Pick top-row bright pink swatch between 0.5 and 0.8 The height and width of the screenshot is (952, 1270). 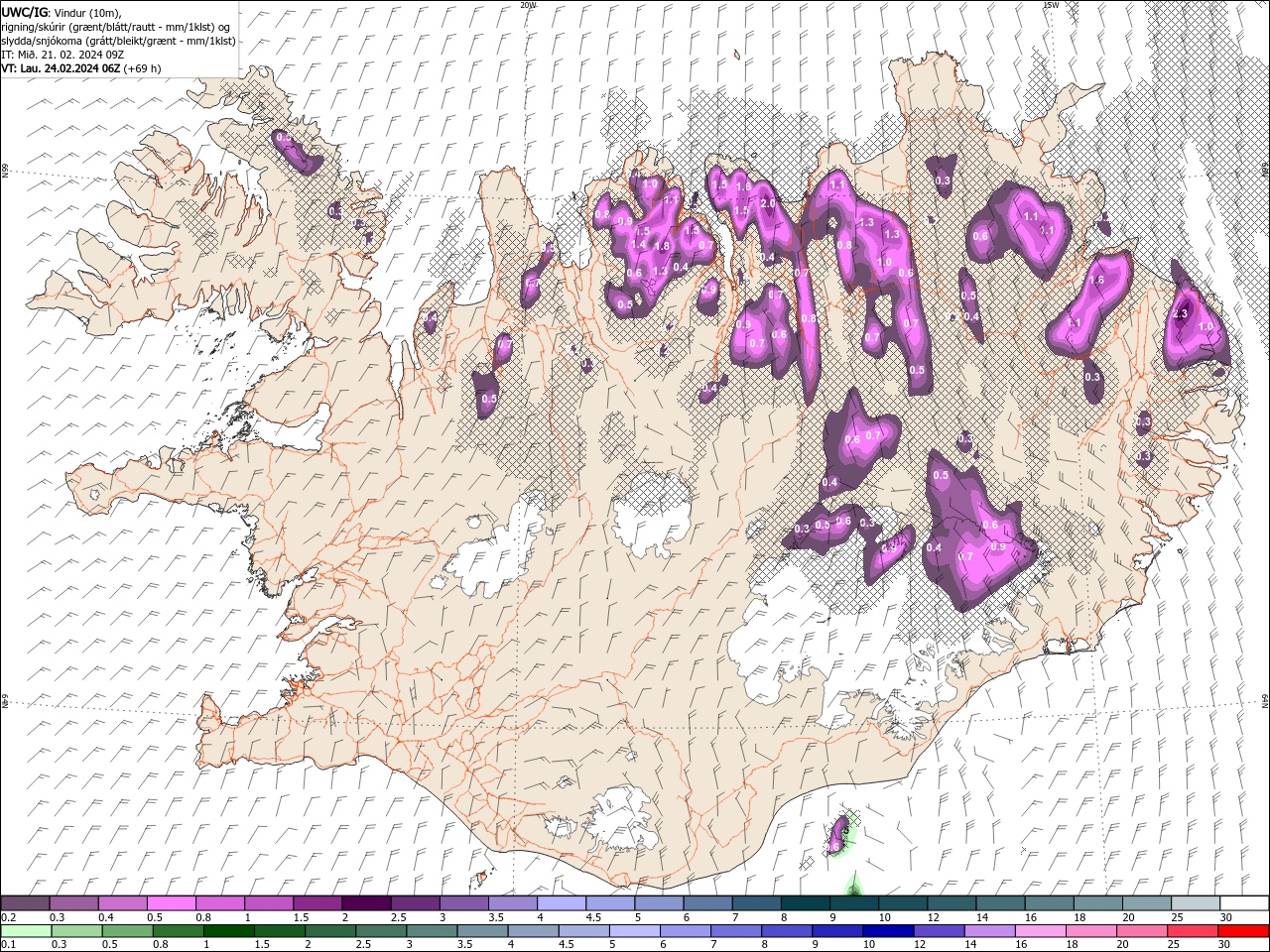click(172, 902)
